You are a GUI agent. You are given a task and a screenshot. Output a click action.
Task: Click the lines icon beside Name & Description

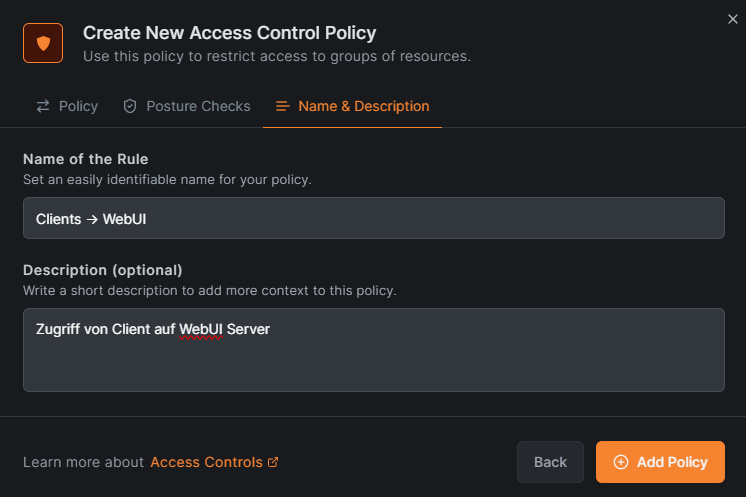click(283, 106)
